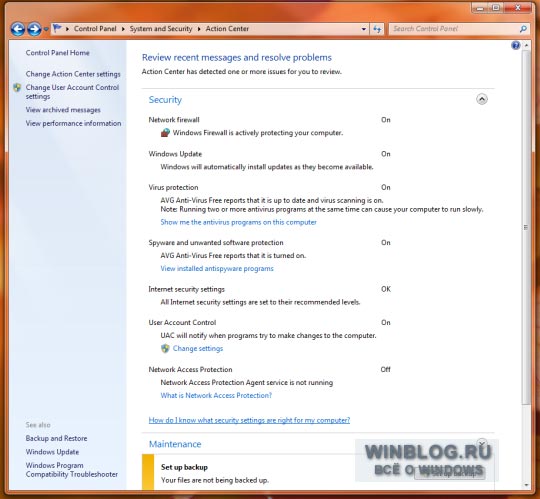Click the Windows Firewall brick icon
The image size is (540, 499).
pos(165,133)
